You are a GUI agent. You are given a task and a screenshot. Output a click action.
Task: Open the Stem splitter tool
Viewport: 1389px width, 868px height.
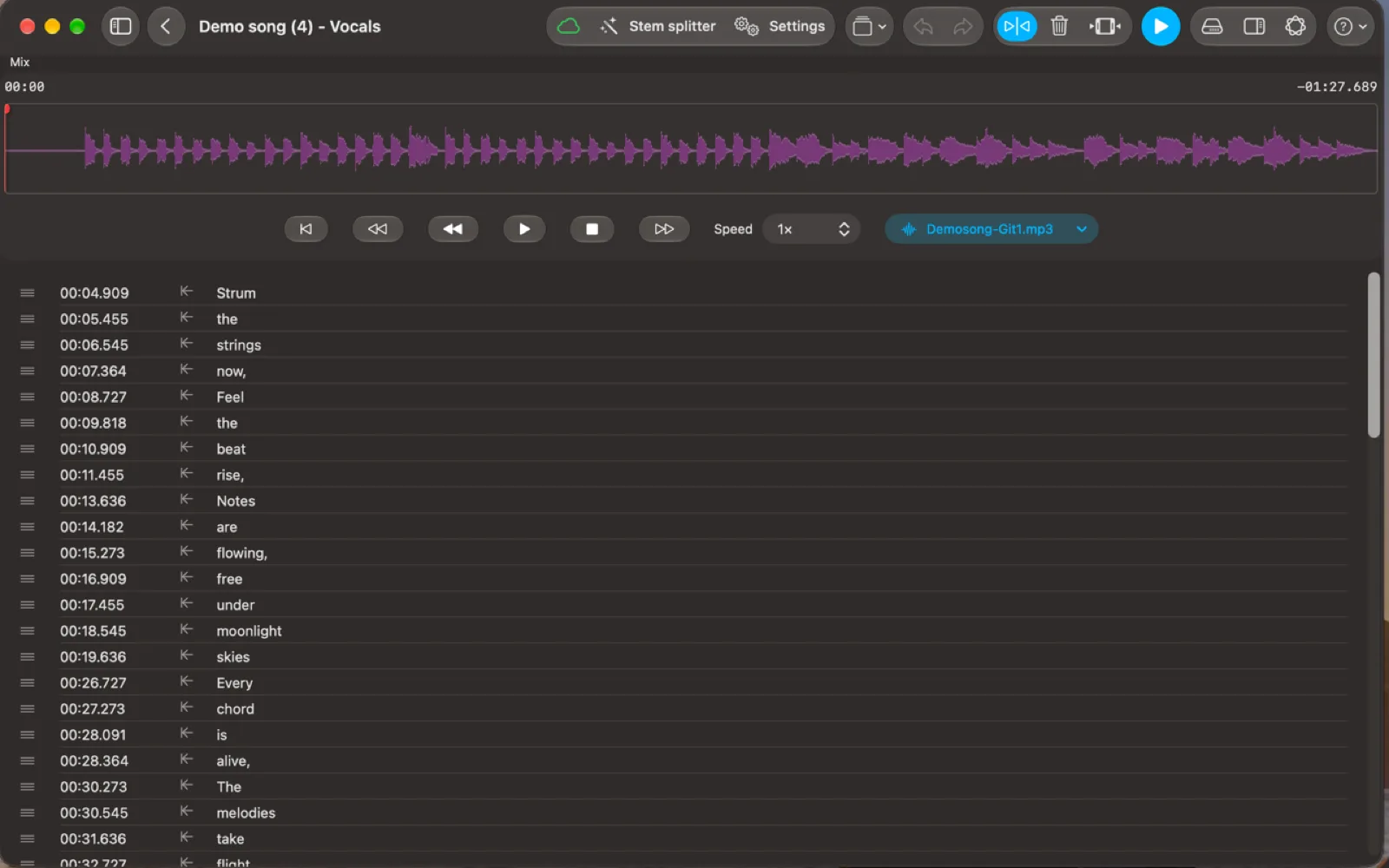[658, 26]
